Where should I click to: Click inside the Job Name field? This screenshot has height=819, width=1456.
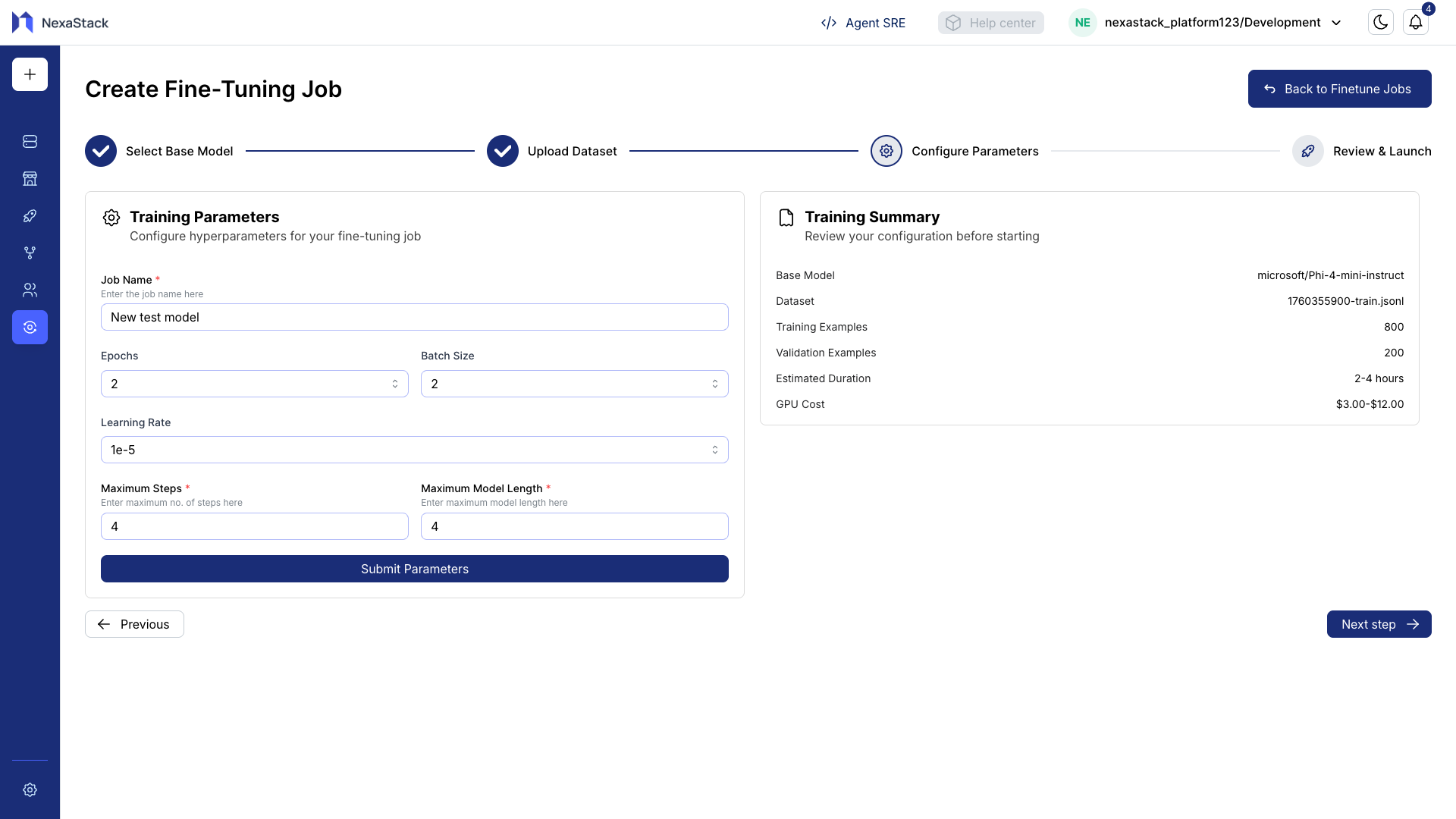(414, 317)
